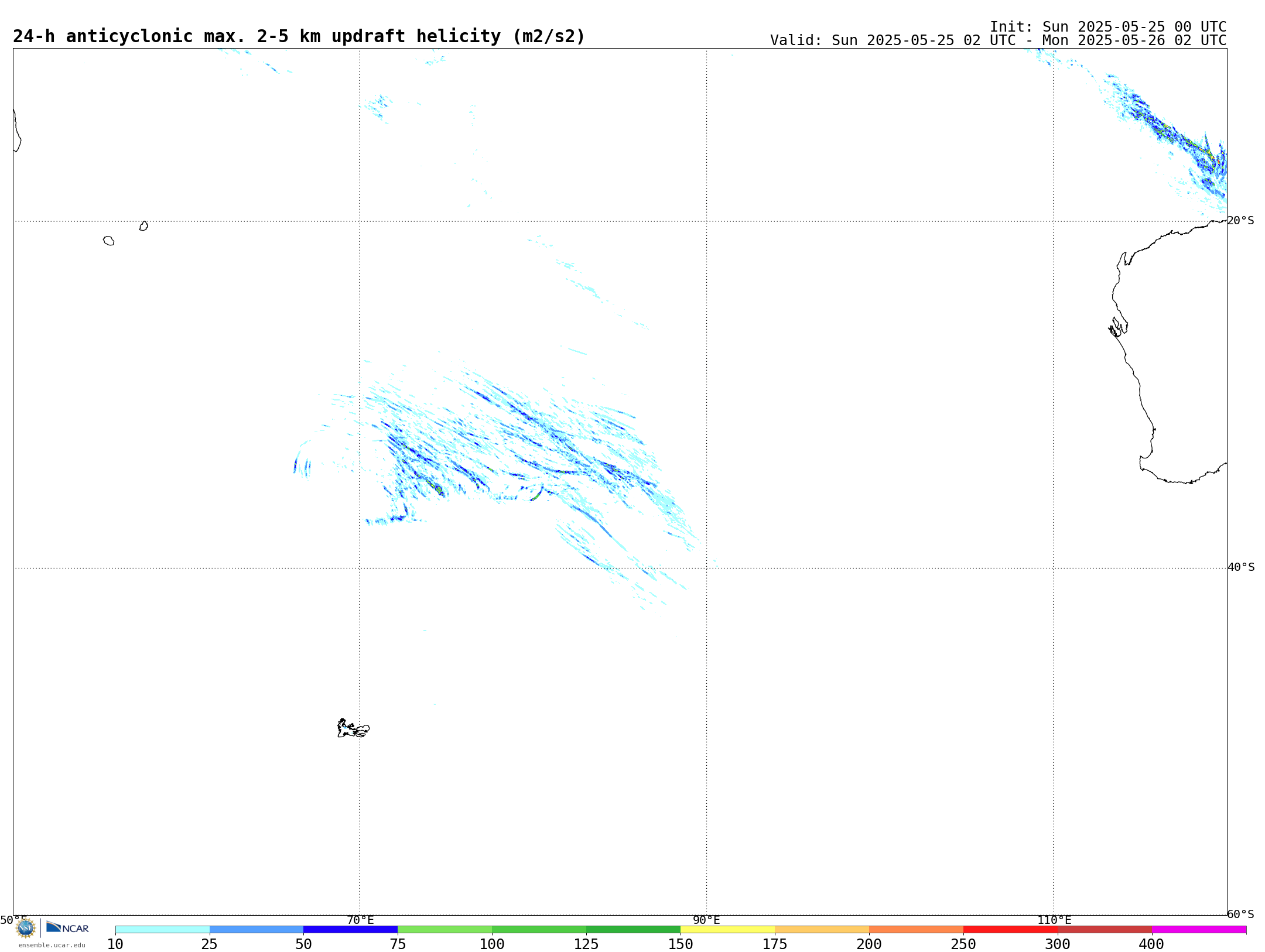
Task: Click the NSF logo icon
Action: [26, 928]
